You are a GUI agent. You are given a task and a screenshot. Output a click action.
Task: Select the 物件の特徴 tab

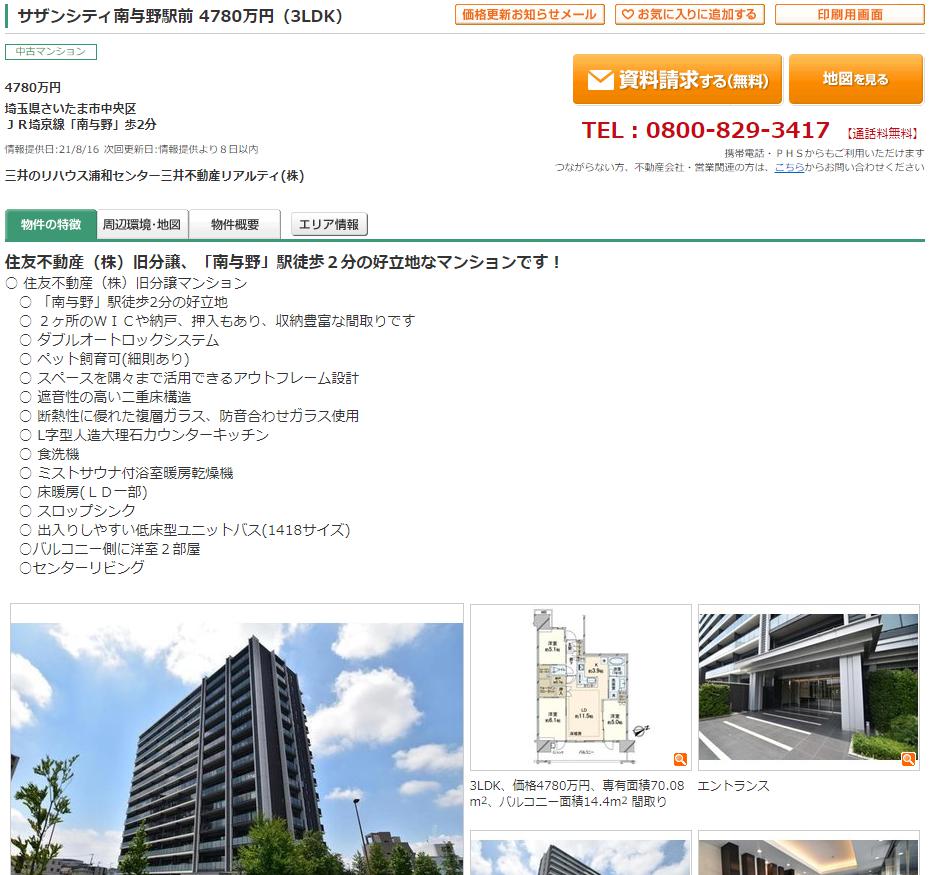(51, 224)
